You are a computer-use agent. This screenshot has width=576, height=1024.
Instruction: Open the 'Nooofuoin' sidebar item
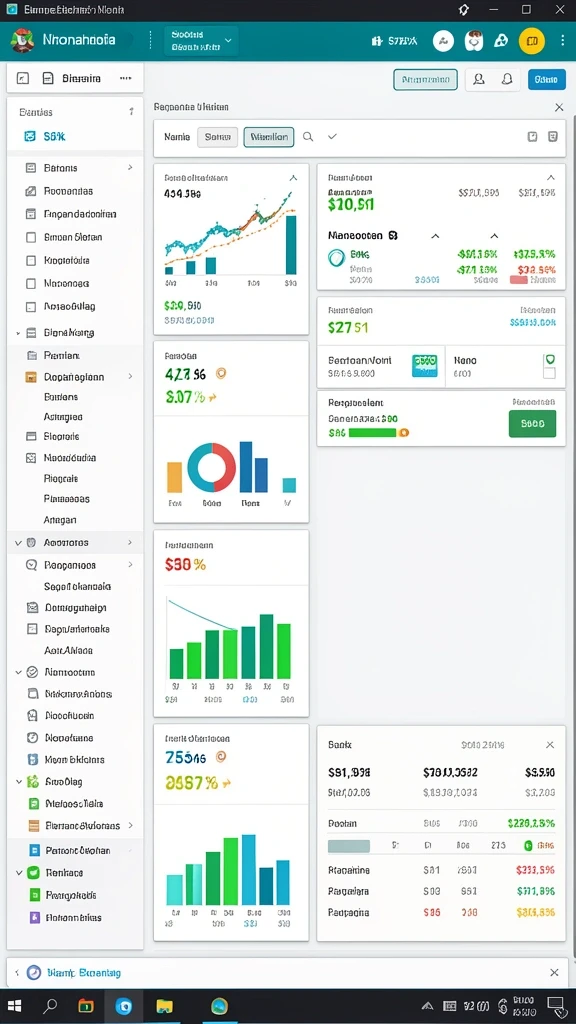click(70, 715)
